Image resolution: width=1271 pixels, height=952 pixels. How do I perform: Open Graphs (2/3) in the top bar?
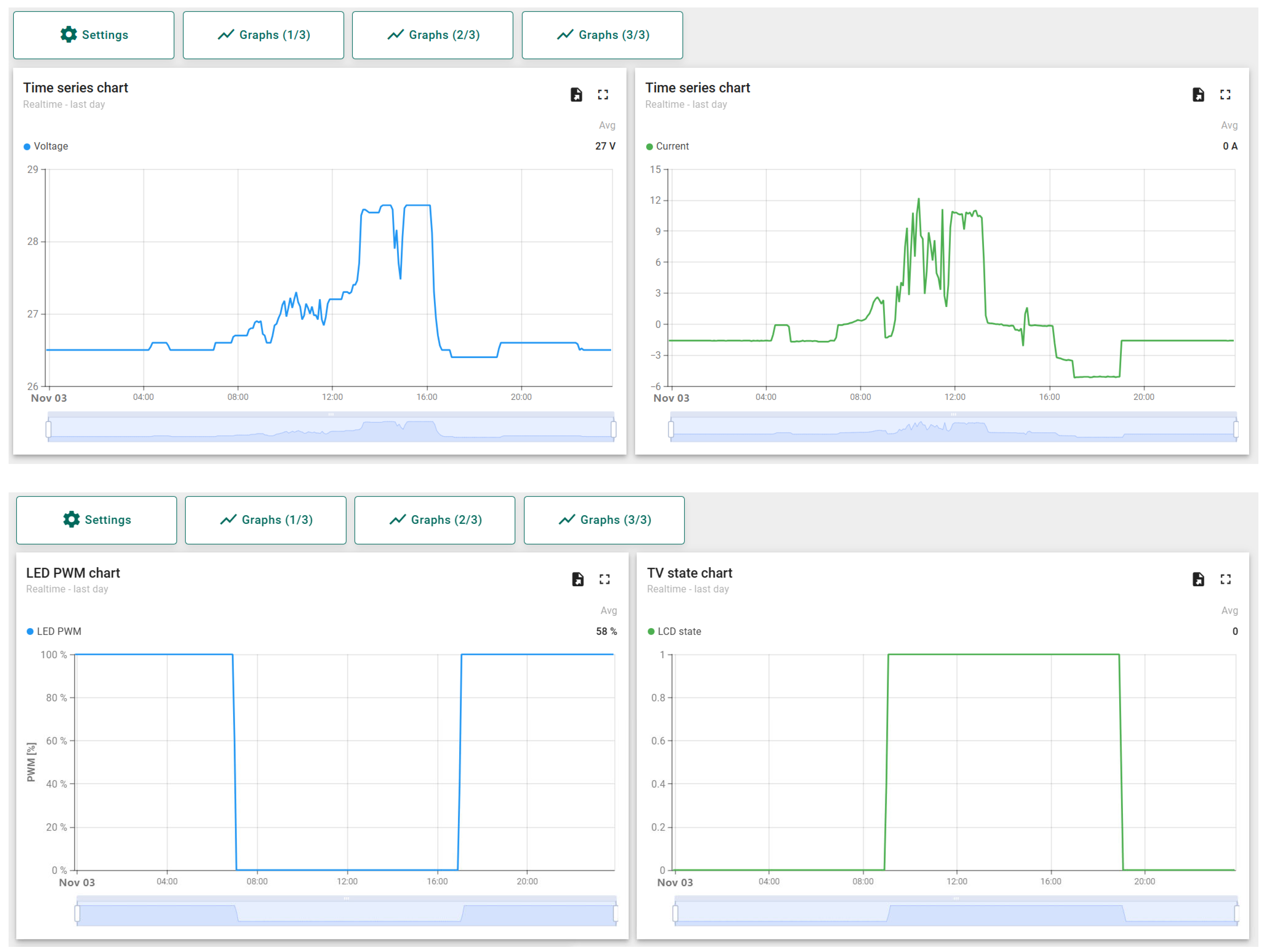point(432,35)
